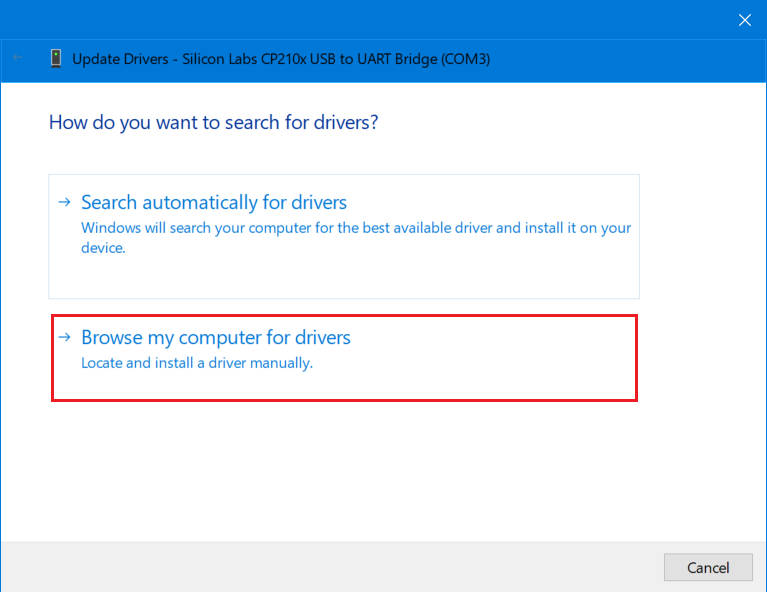Image resolution: width=767 pixels, height=592 pixels.
Task: Click the blank white area below Browse option
Action: [x=380, y=470]
